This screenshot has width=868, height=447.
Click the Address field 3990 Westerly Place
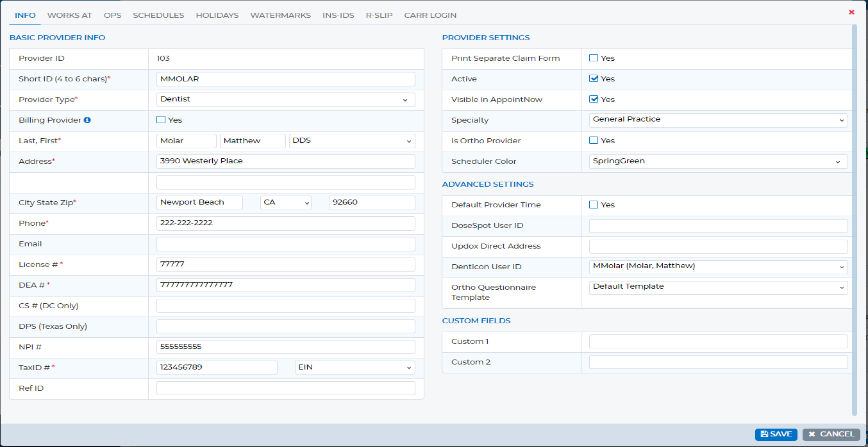tap(286, 161)
